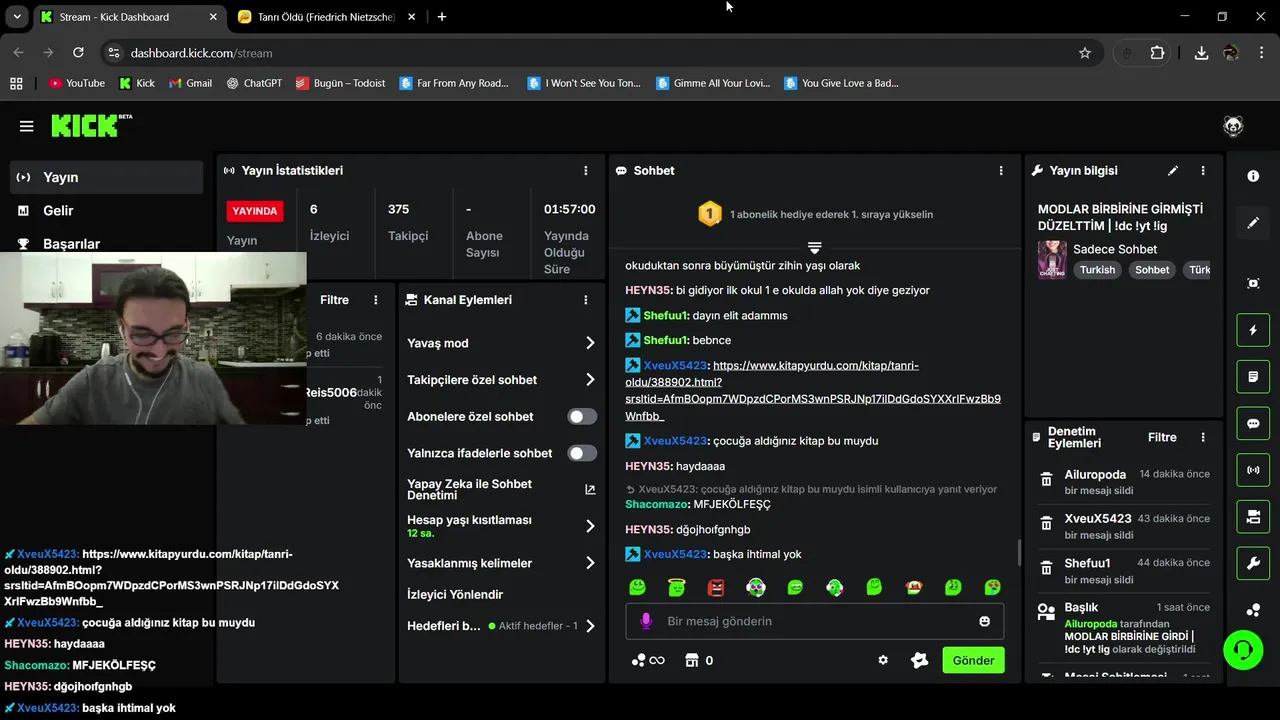Click the purple microphone icon in message box
1280x720 pixels.
(646, 621)
